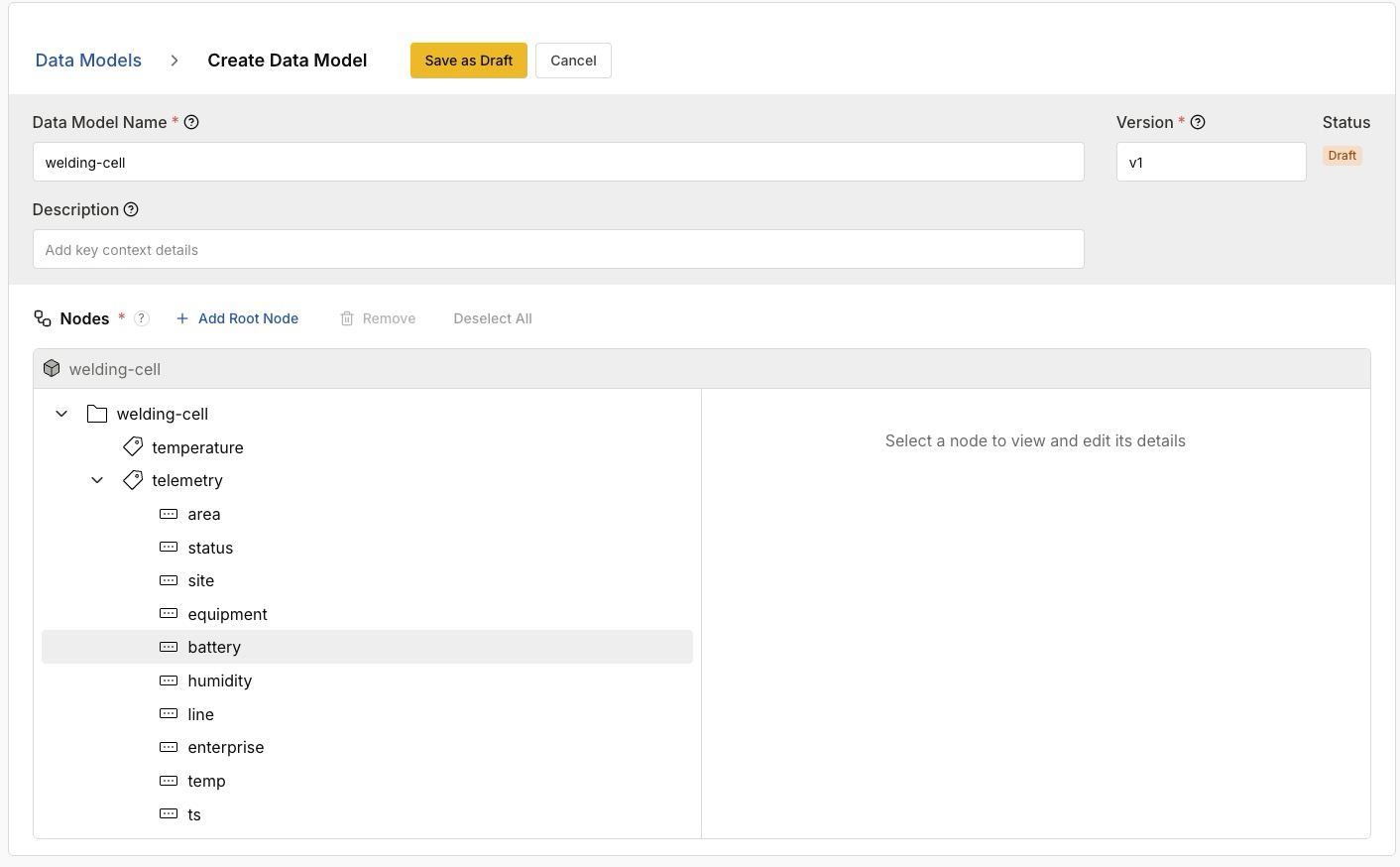
Task: Click the cube icon in welding-cell header
Action: (x=52, y=368)
